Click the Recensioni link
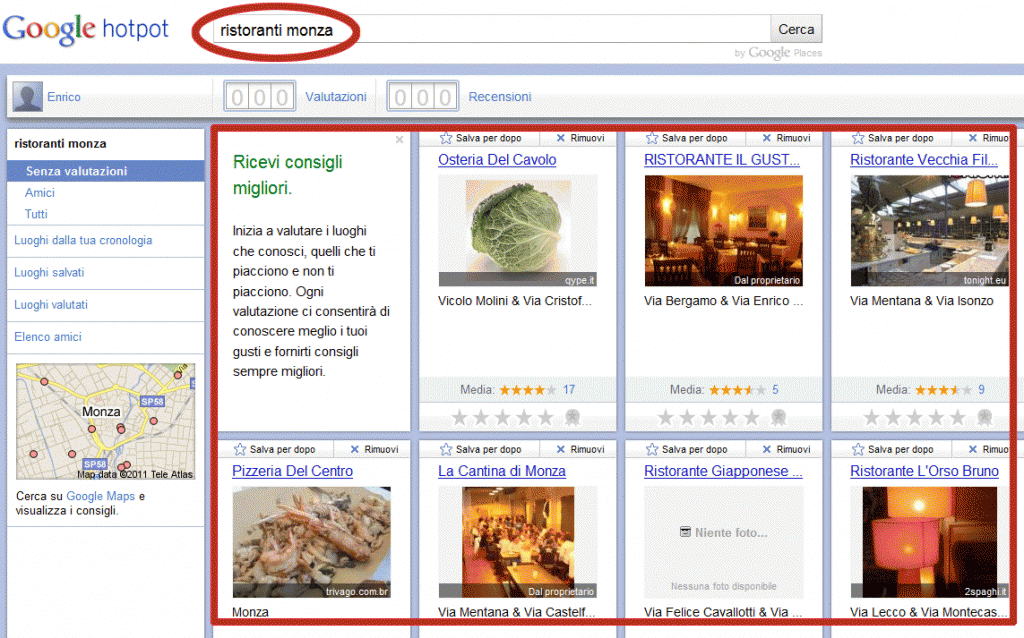This screenshot has width=1024, height=638. [x=500, y=97]
